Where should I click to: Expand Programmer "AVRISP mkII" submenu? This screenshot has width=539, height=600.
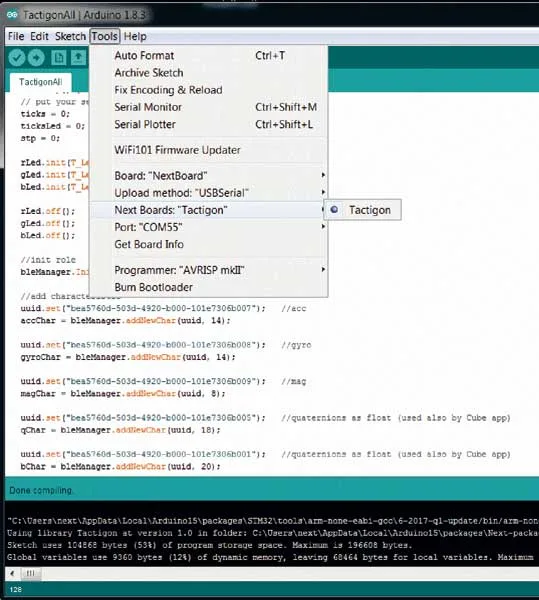(x=209, y=270)
